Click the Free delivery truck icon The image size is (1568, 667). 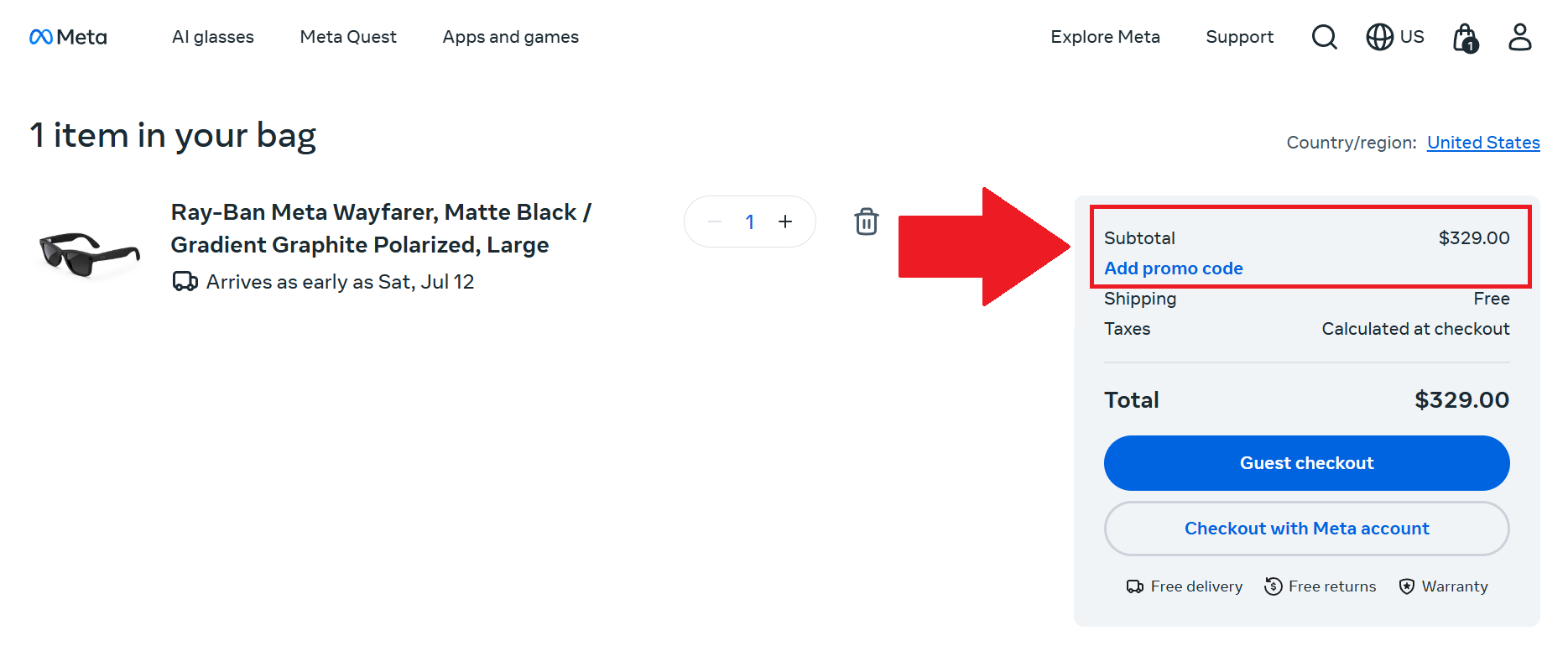(x=1135, y=586)
